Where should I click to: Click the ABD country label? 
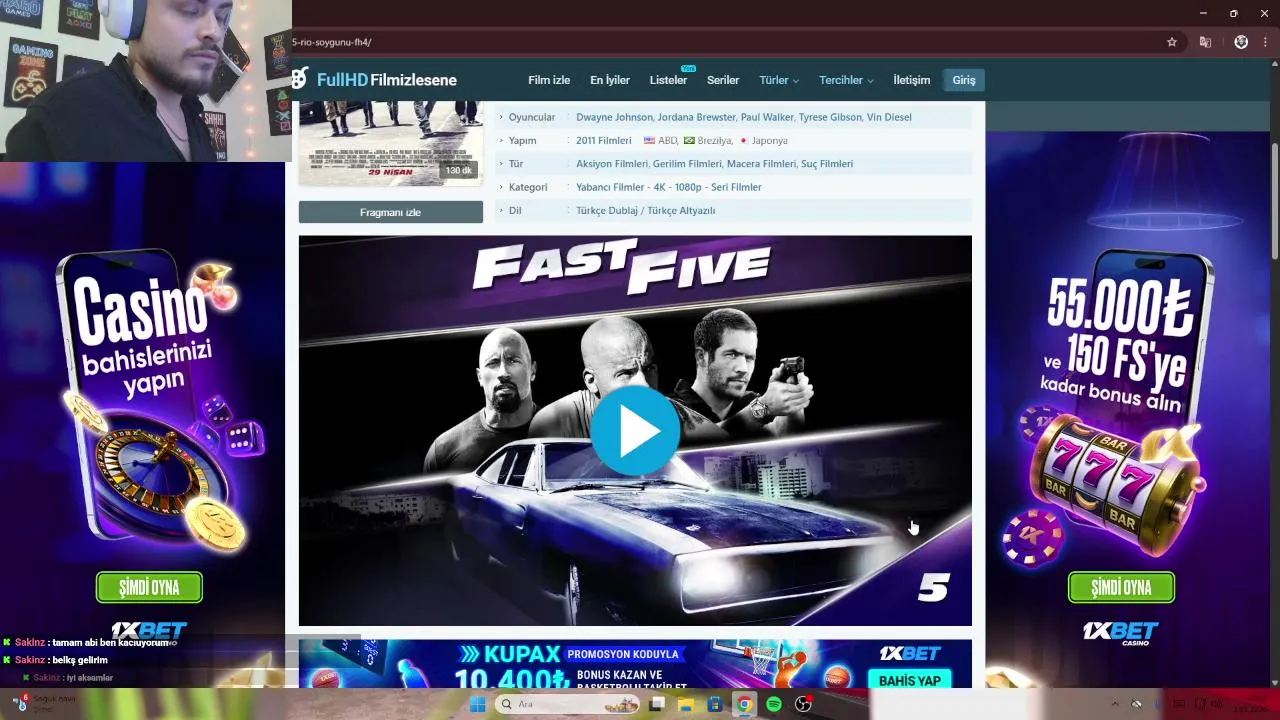[x=667, y=141]
